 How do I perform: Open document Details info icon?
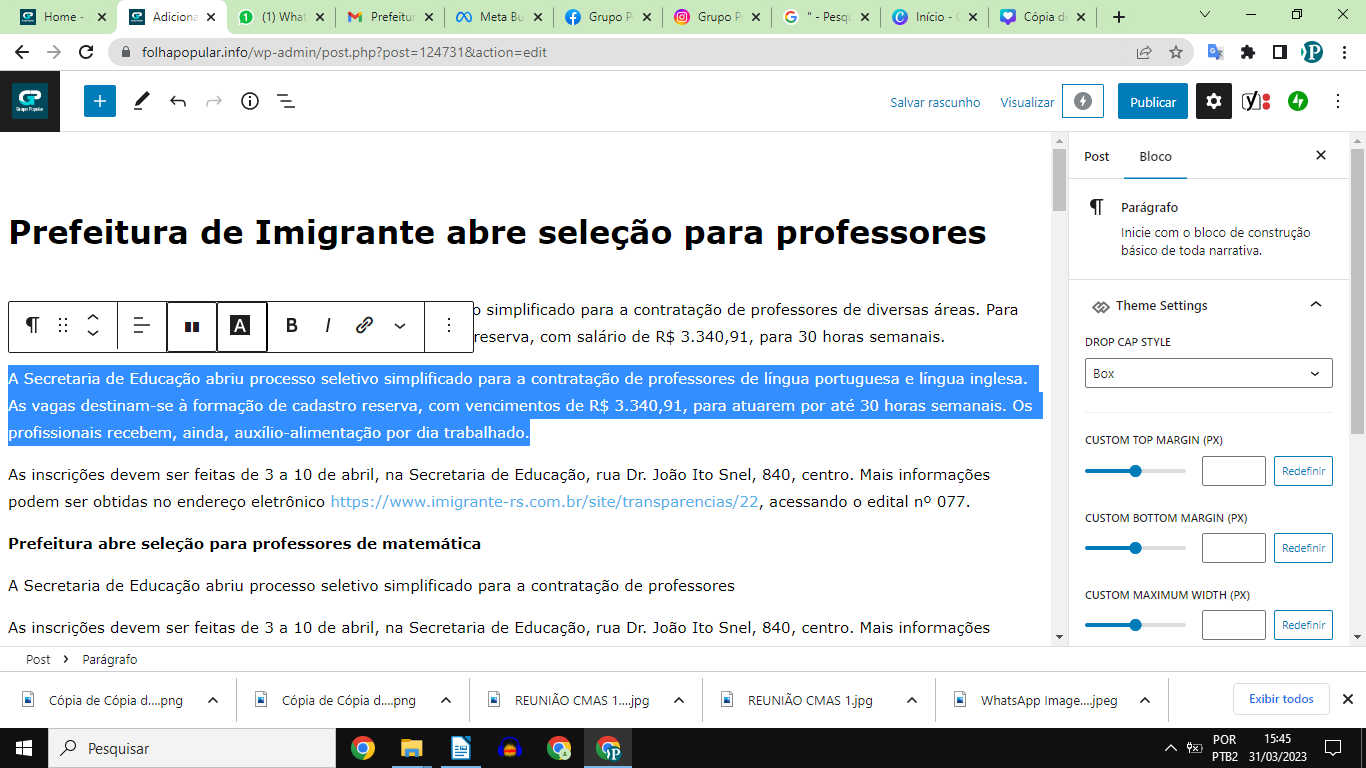point(250,101)
